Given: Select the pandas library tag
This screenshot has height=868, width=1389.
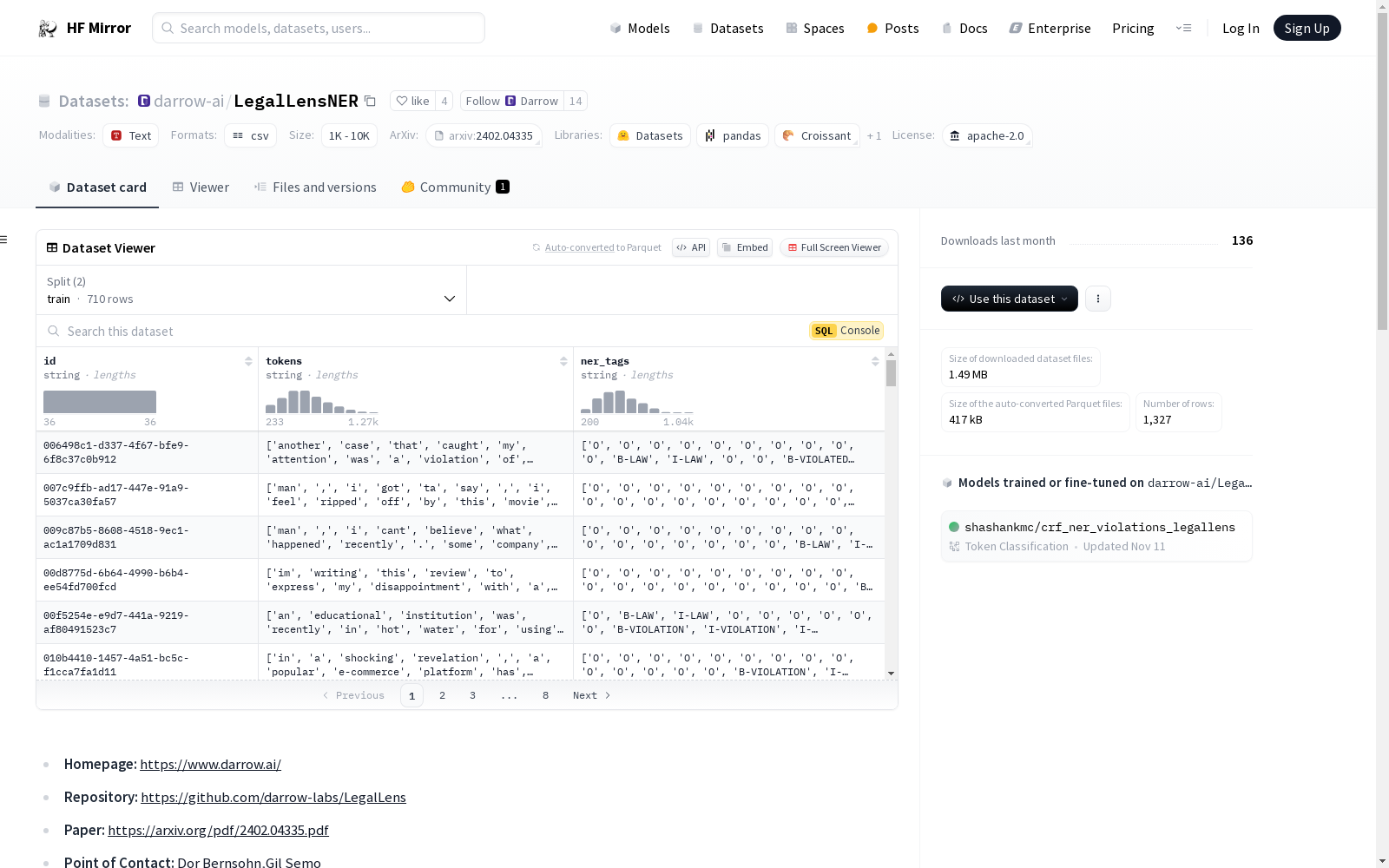Looking at the screenshot, I should tap(733, 135).
